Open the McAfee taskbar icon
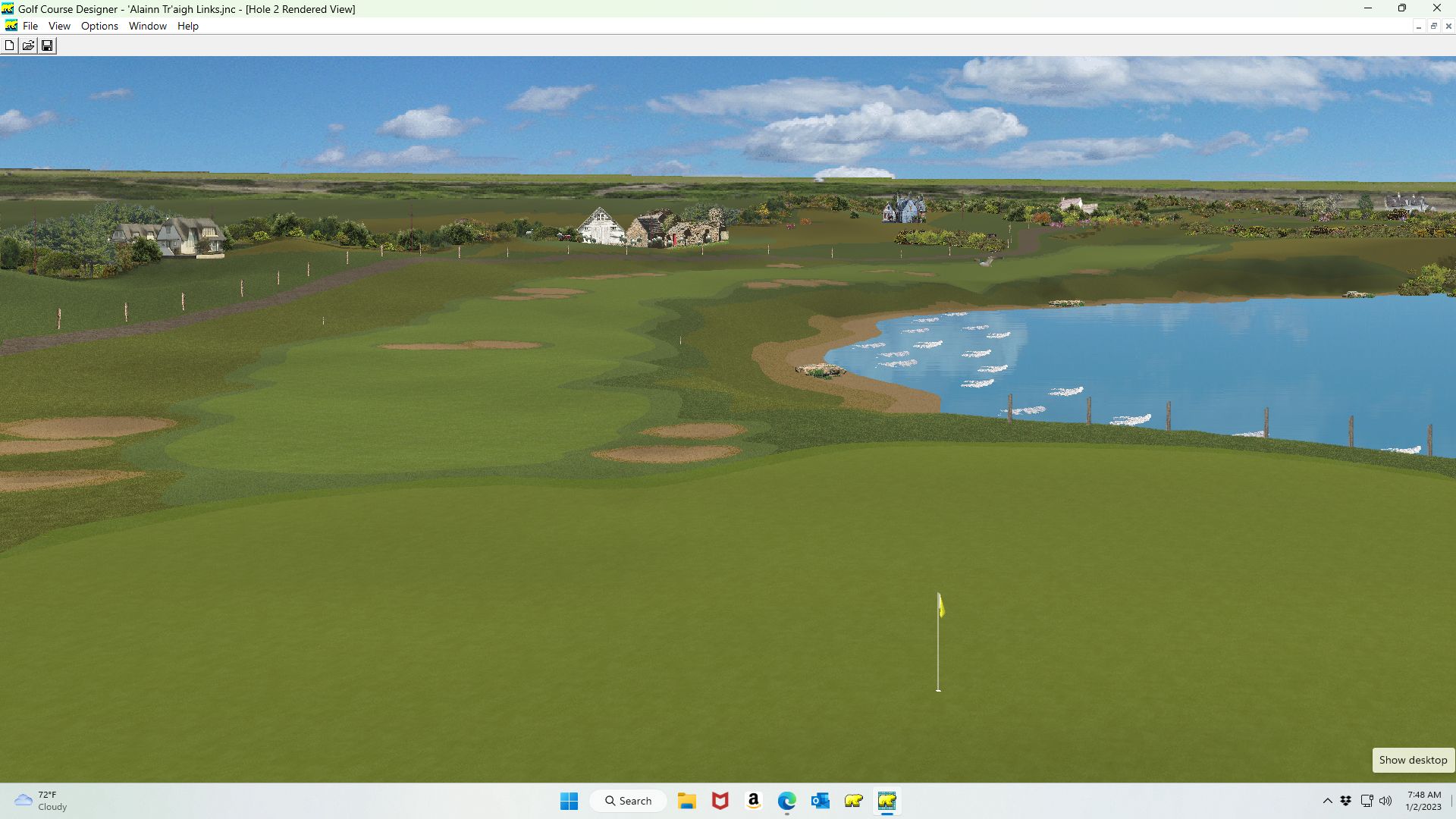The height and width of the screenshot is (819, 1456). (720, 801)
